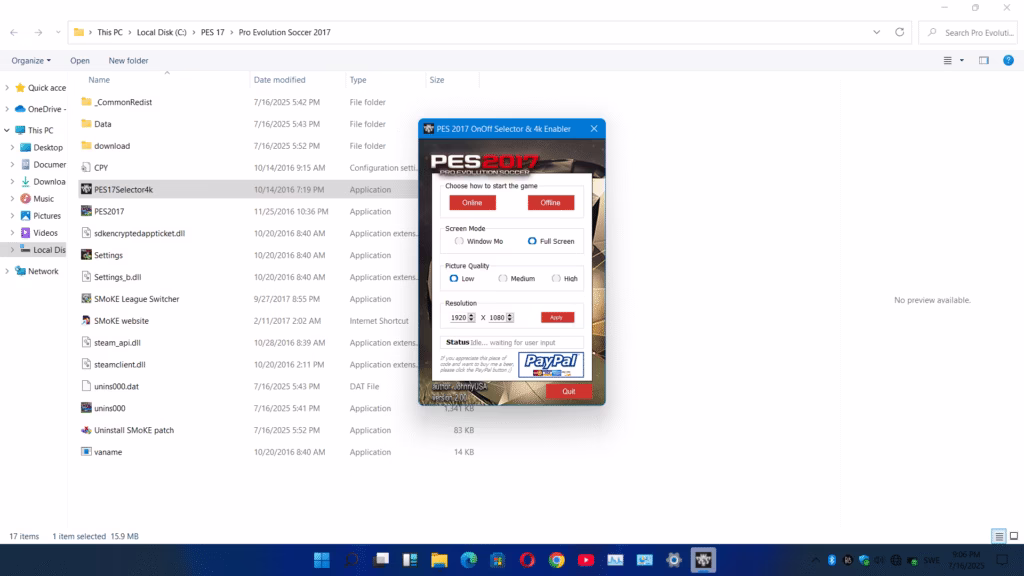Sort files by the Type column
This screenshot has height=576, width=1024.
[358, 80]
